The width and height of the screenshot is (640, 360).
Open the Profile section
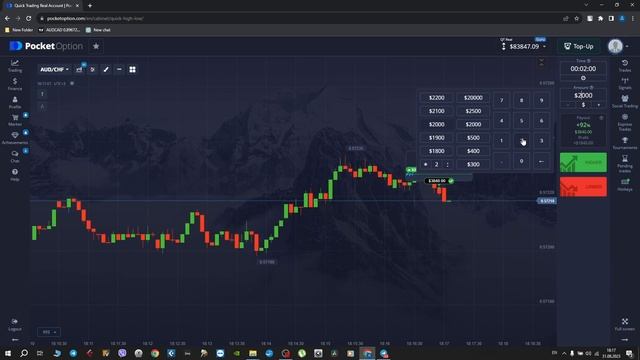[15, 102]
